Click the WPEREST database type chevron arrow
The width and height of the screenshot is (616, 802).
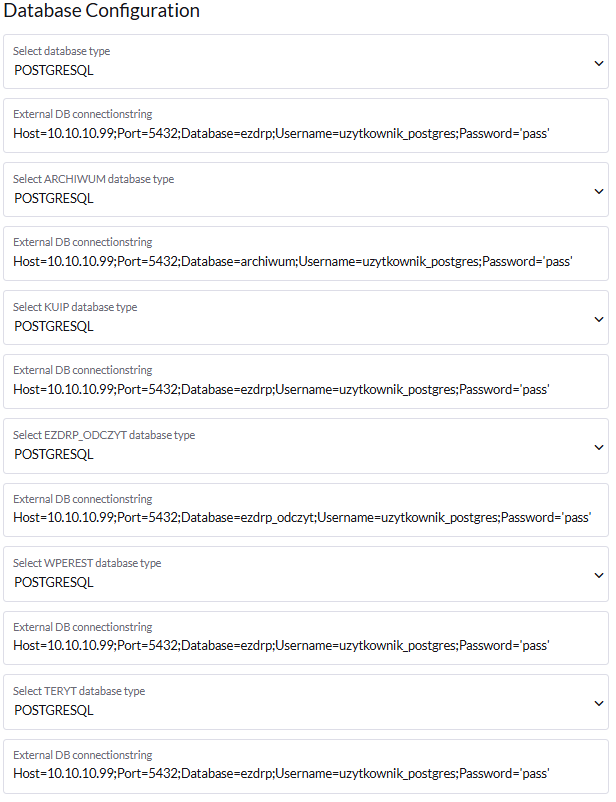pyautogui.click(x=599, y=575)
